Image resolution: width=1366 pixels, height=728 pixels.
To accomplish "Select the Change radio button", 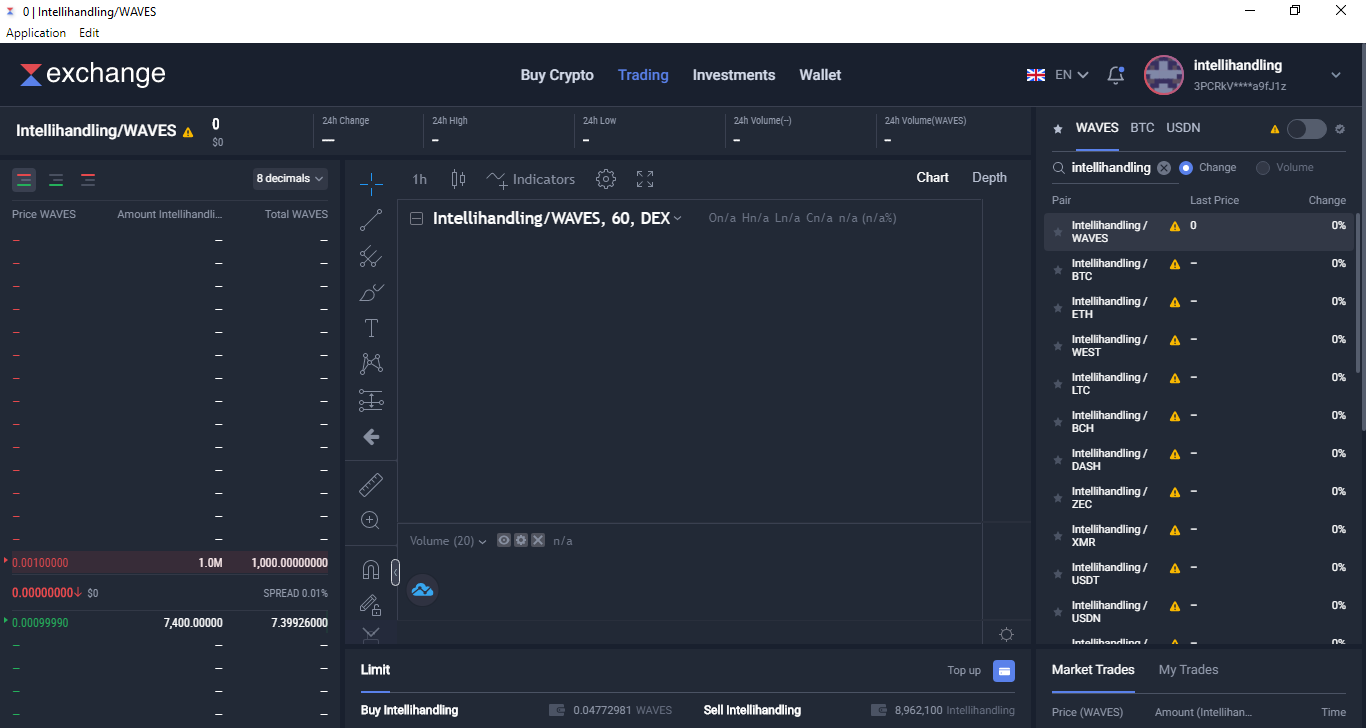I will [x=1186, y=168].
